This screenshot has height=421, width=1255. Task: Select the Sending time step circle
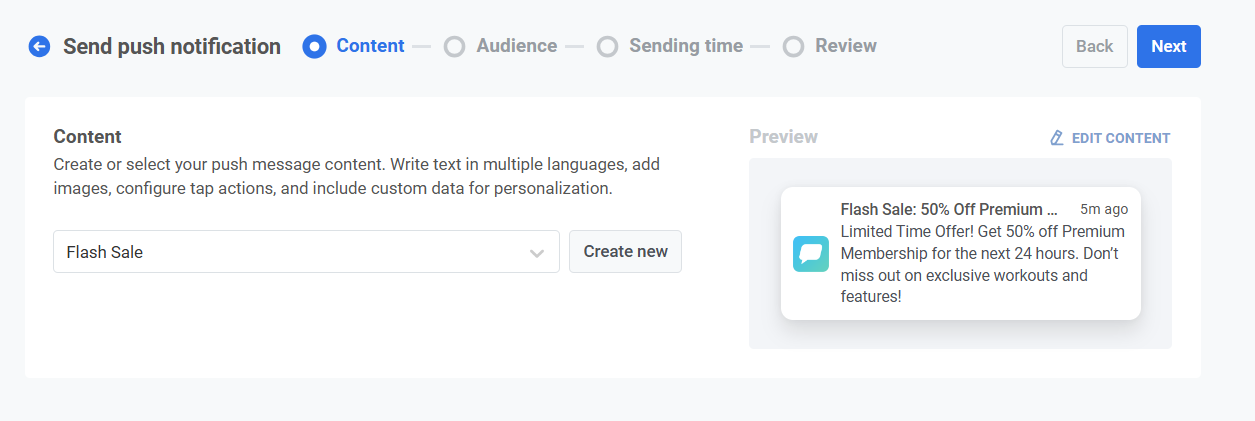(607, 47)
